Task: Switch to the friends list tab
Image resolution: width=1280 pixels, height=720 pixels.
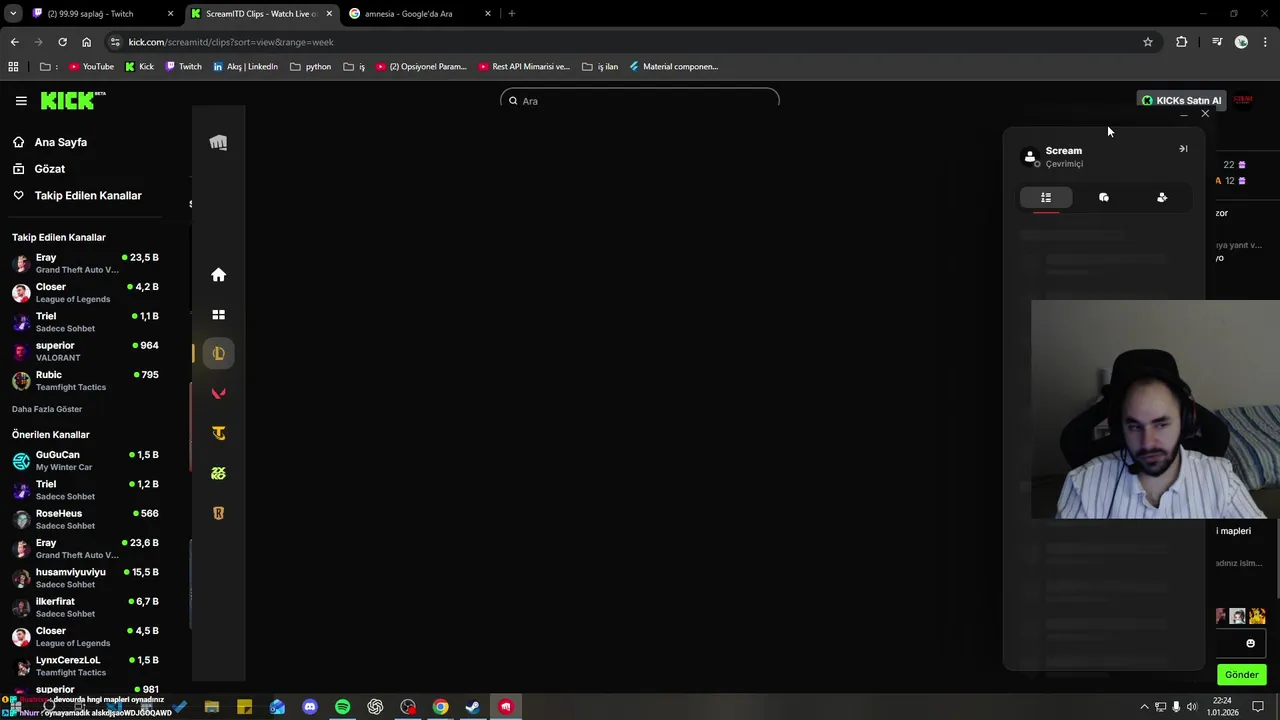Action: 1046,198
